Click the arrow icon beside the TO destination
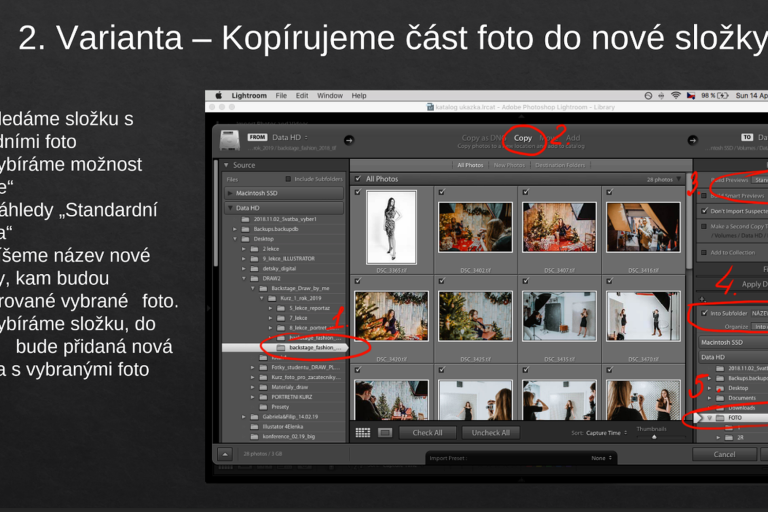Screen dimensions: 768x512 pos(693,140)
